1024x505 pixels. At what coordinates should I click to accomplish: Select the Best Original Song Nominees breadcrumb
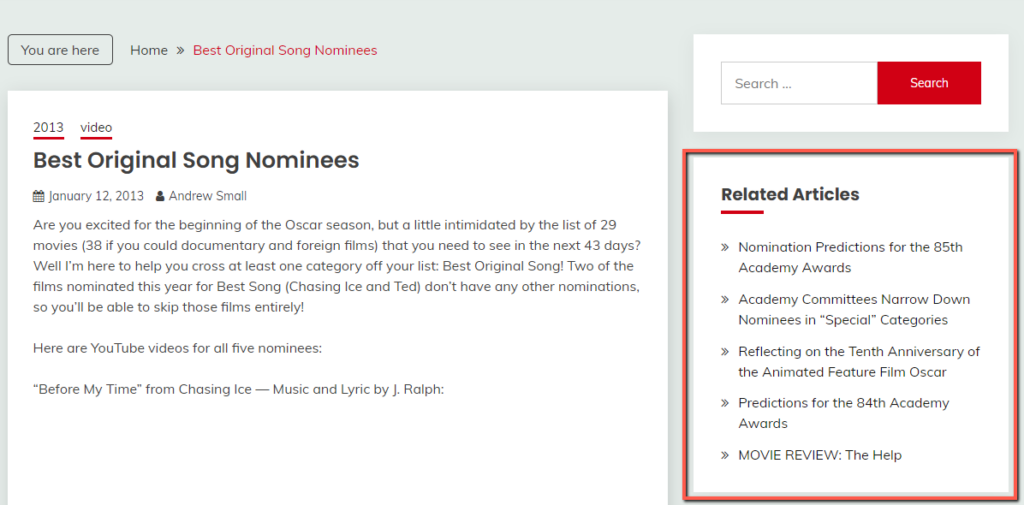285,50
